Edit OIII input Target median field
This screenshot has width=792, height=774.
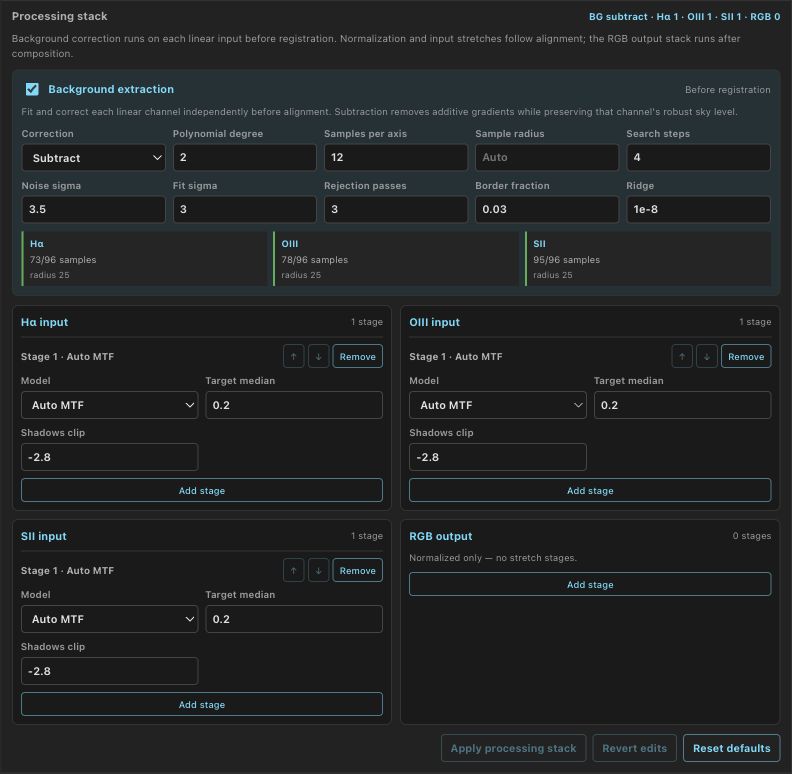pos(682,405)
